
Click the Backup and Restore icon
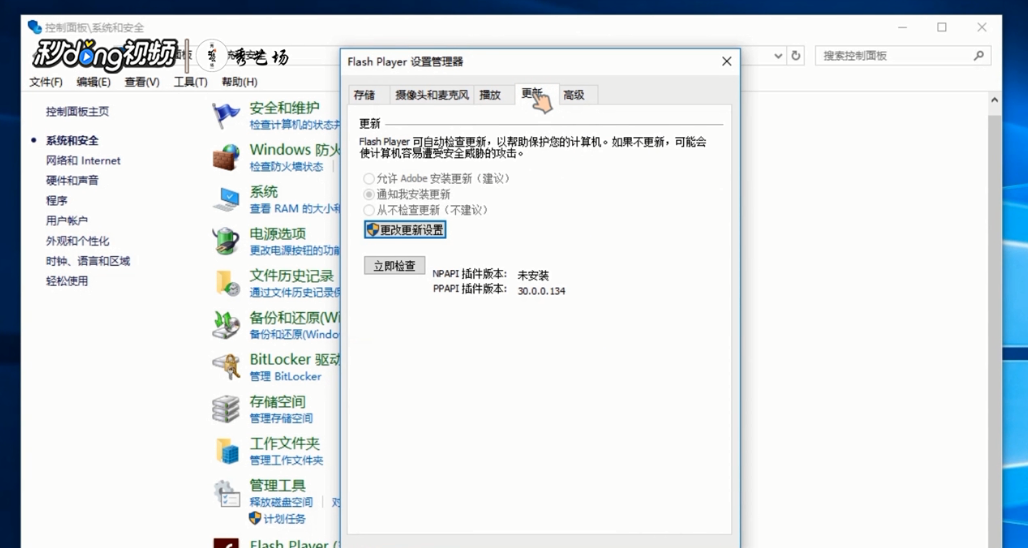(227, 325)
